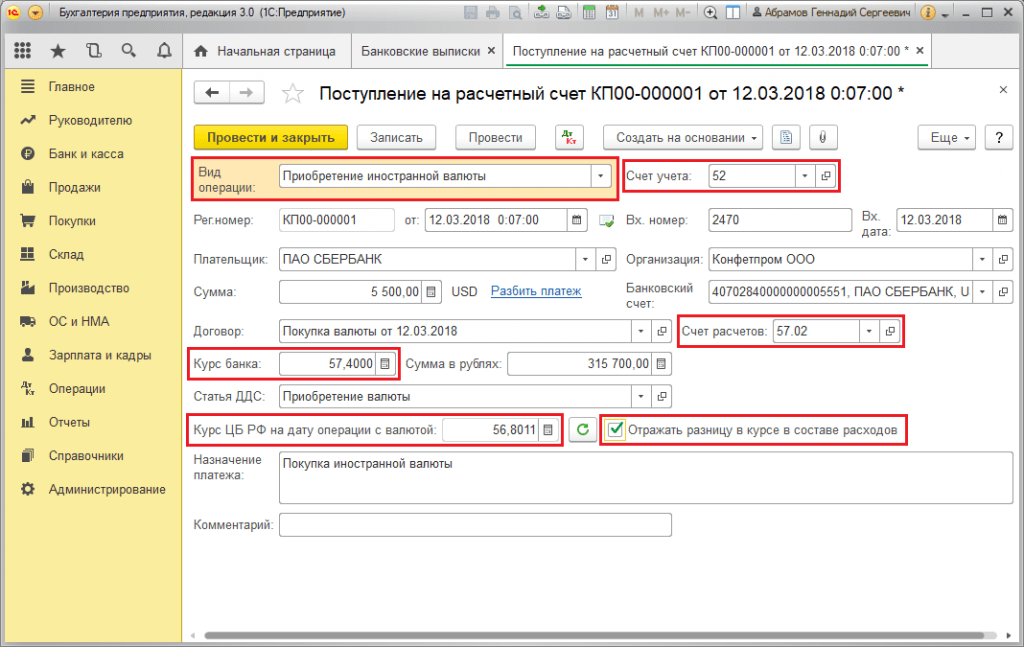The height and width of the screenshot is (647, 1024).
Task: Expand Вид операции dropdown
Action: point(600,176)
